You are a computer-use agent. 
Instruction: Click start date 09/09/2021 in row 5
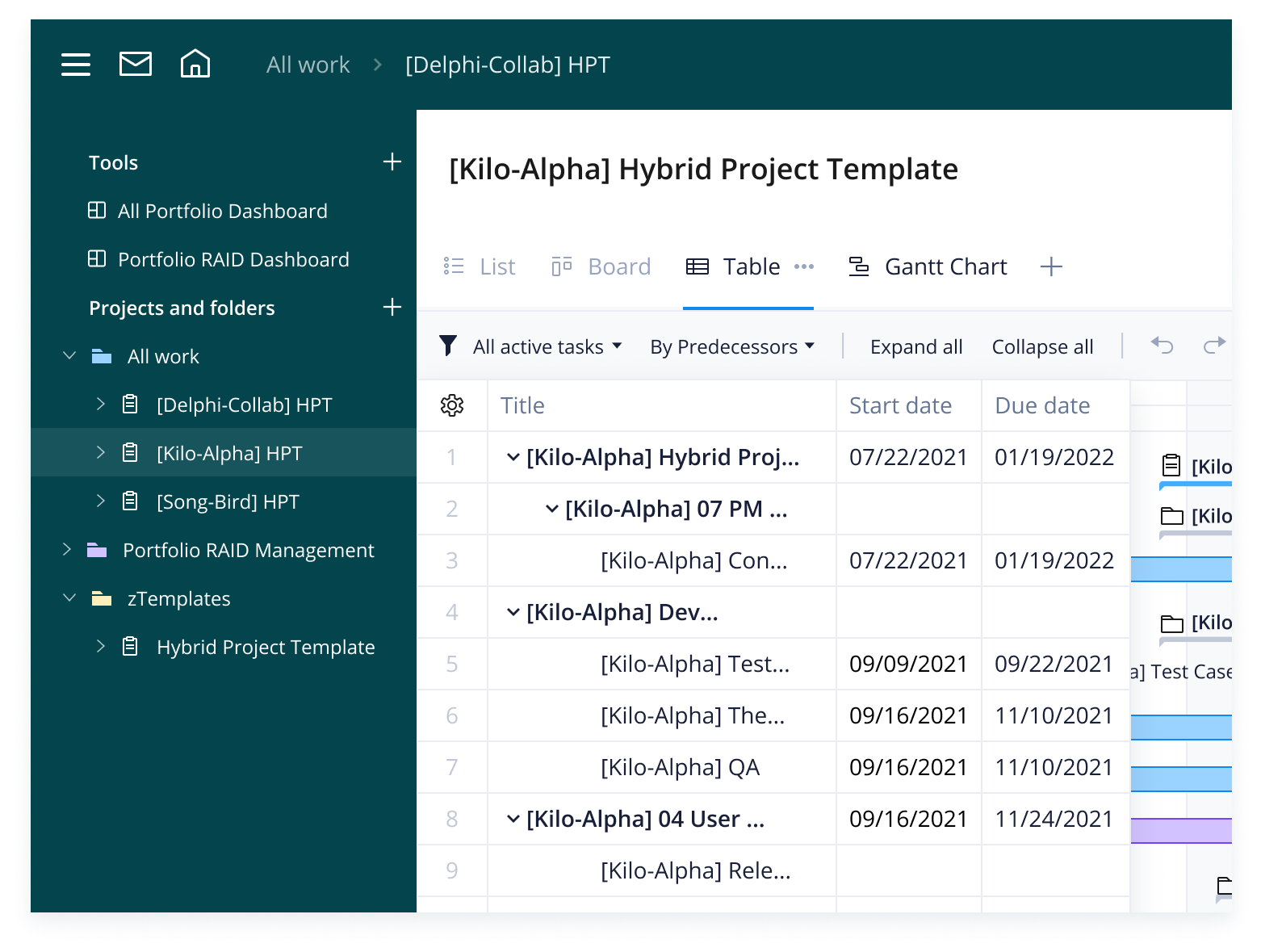[x=908, y=664]
